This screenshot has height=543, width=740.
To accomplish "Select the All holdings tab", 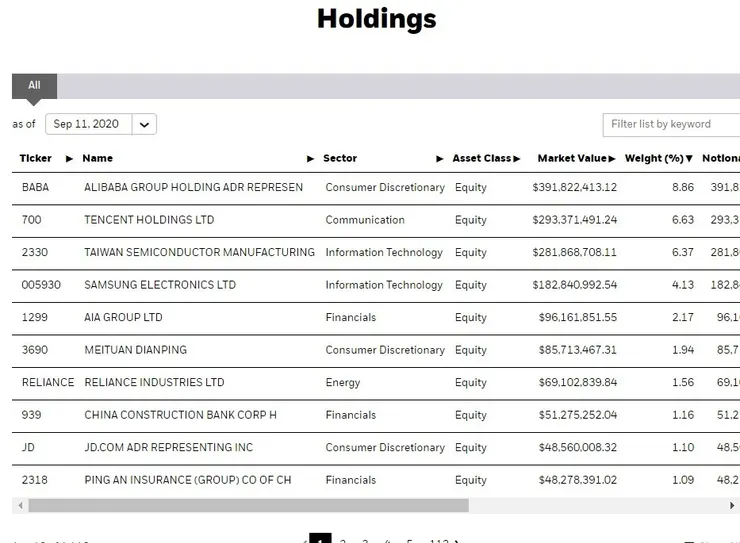I will click(x=34, y=86).
